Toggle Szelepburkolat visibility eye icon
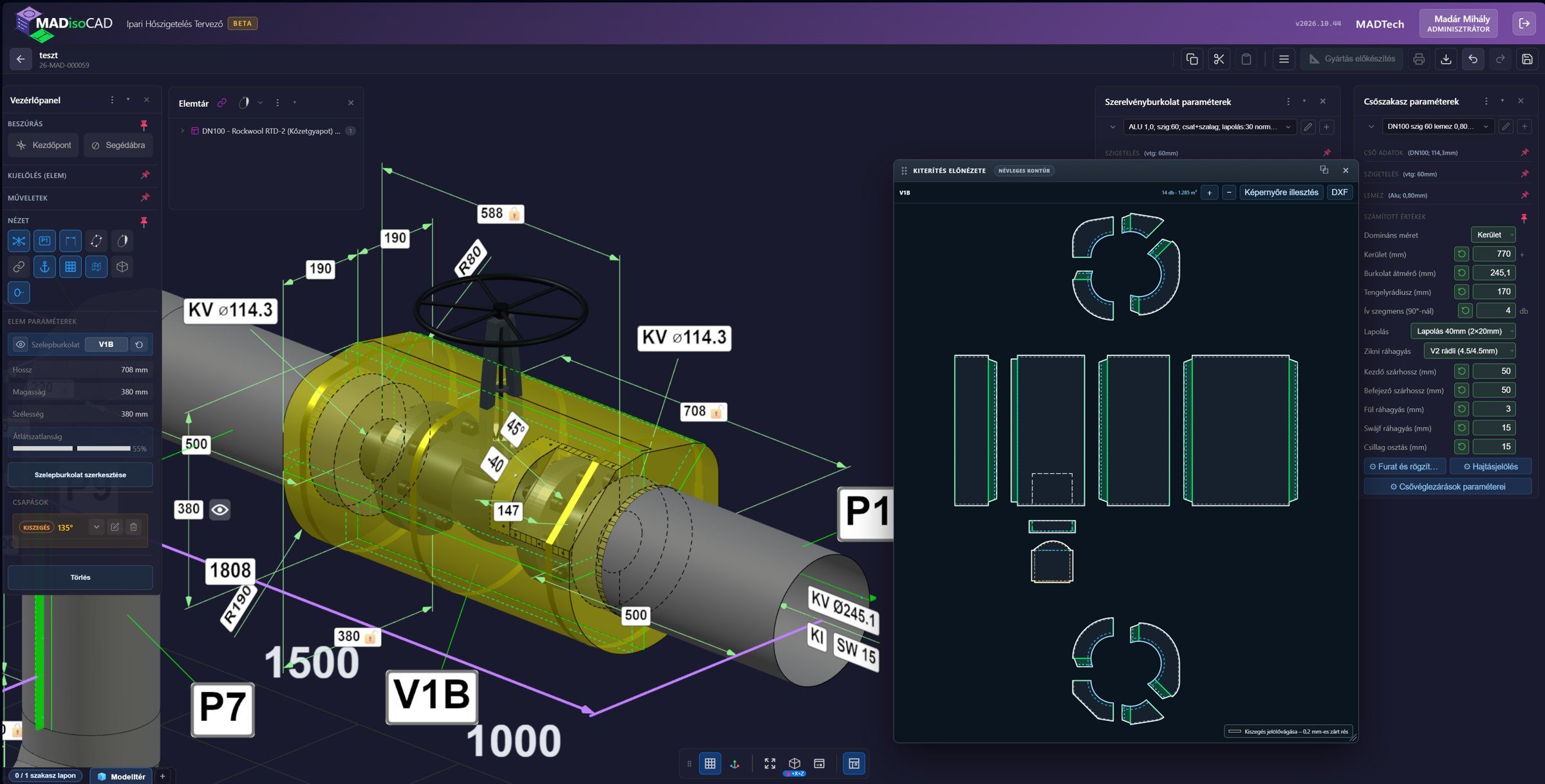Screen dimensions: 1545x784 (x=21, y=344)
